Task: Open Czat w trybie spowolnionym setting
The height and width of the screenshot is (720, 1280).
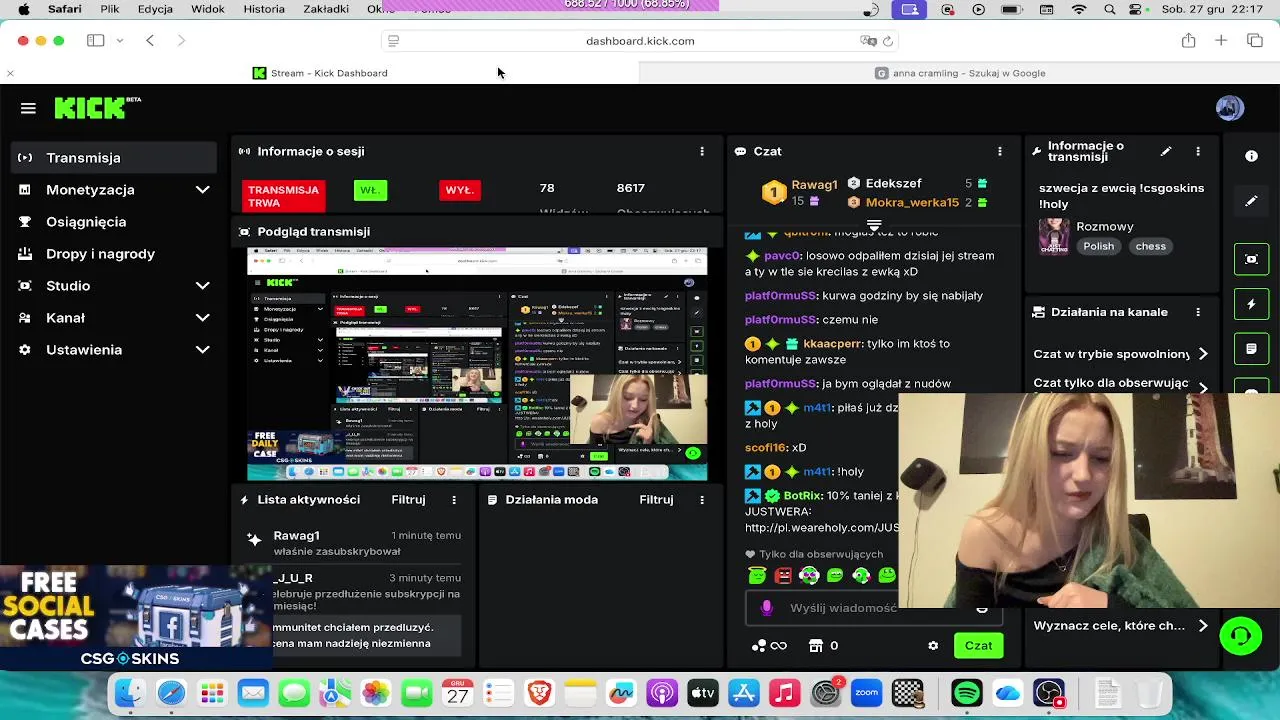Action: [1120, 354]
